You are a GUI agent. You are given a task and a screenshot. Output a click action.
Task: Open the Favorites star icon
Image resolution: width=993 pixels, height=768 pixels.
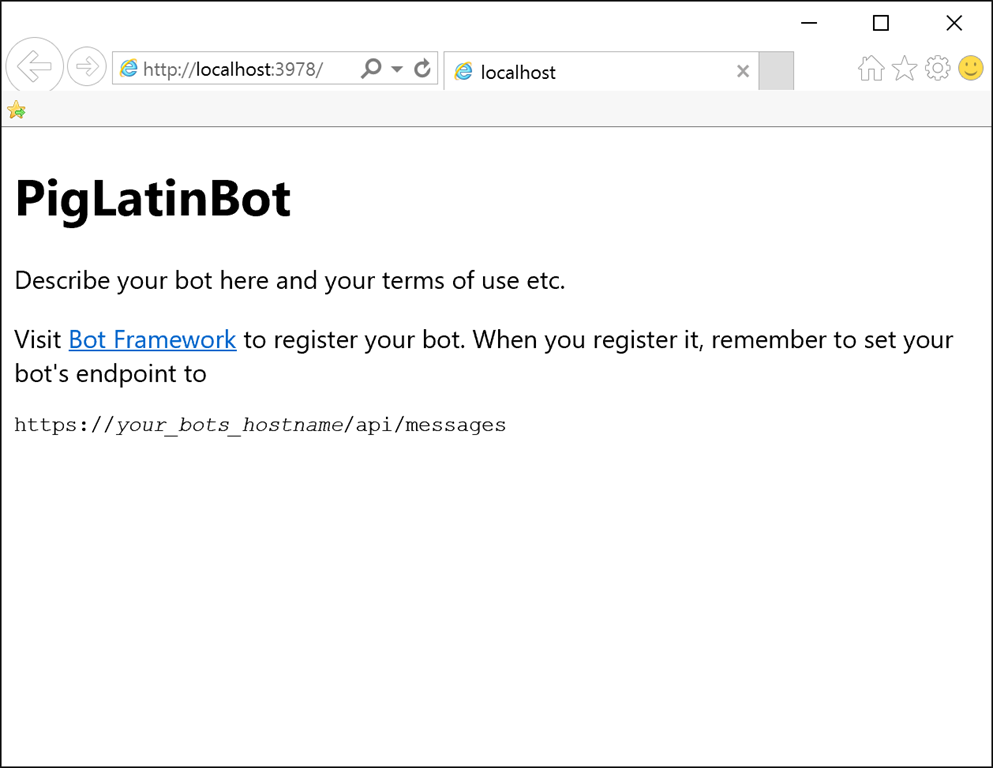point(904,68)
